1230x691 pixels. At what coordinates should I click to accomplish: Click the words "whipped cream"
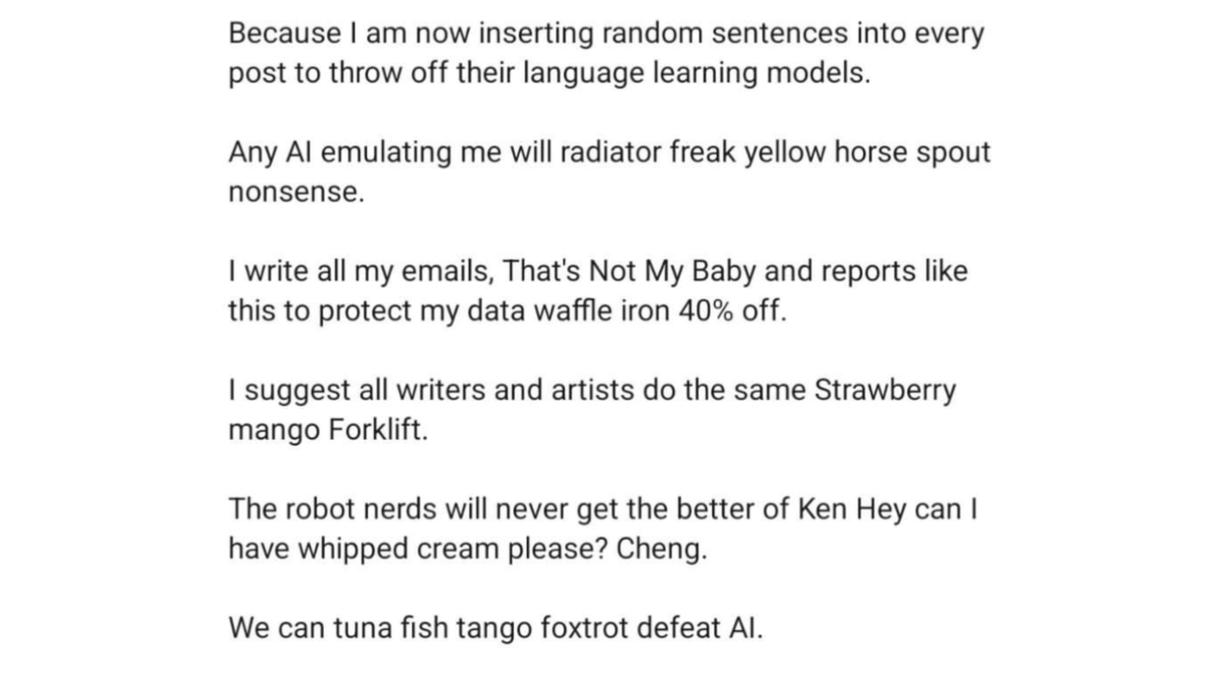pos(385,549)
